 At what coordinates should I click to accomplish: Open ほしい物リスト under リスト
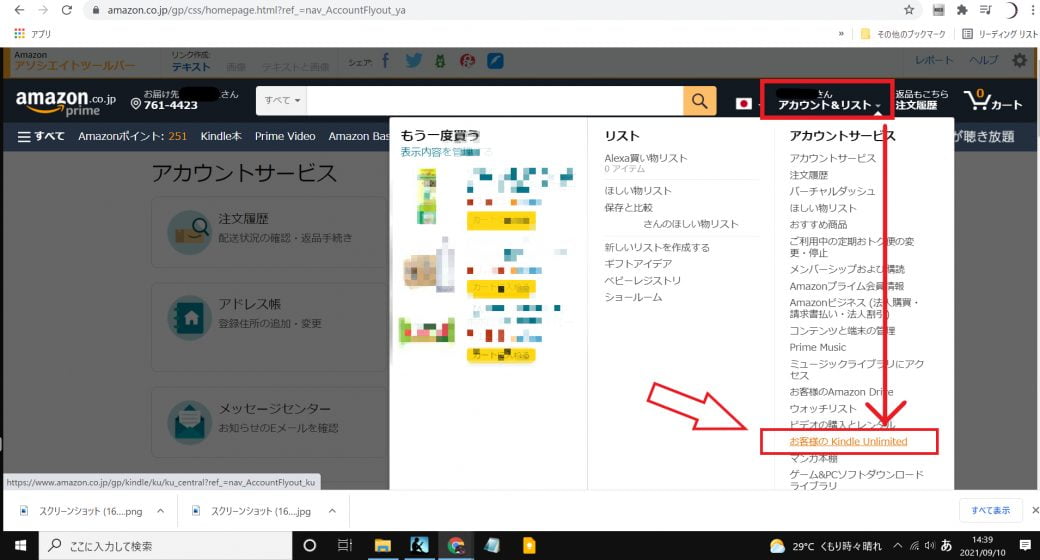pos(637,191)
